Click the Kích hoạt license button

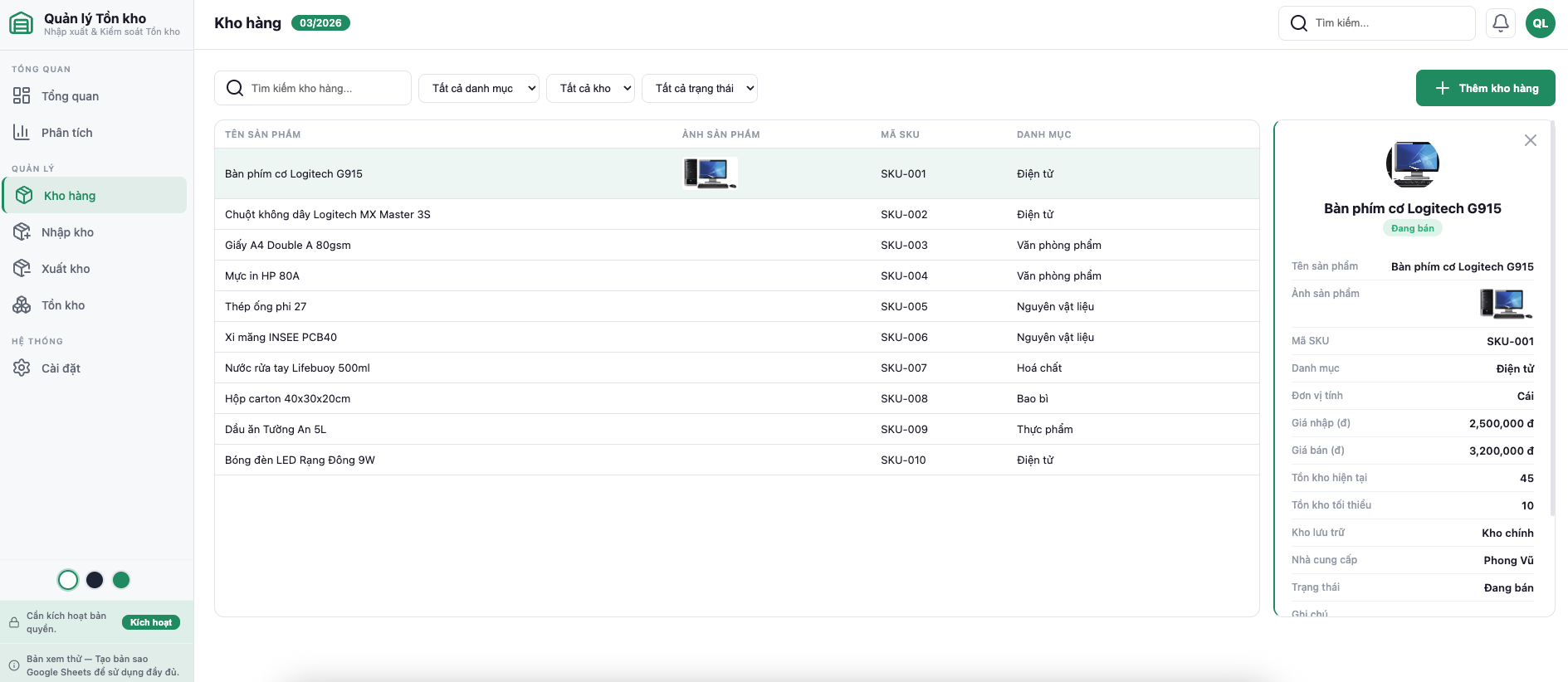[151, 622]
